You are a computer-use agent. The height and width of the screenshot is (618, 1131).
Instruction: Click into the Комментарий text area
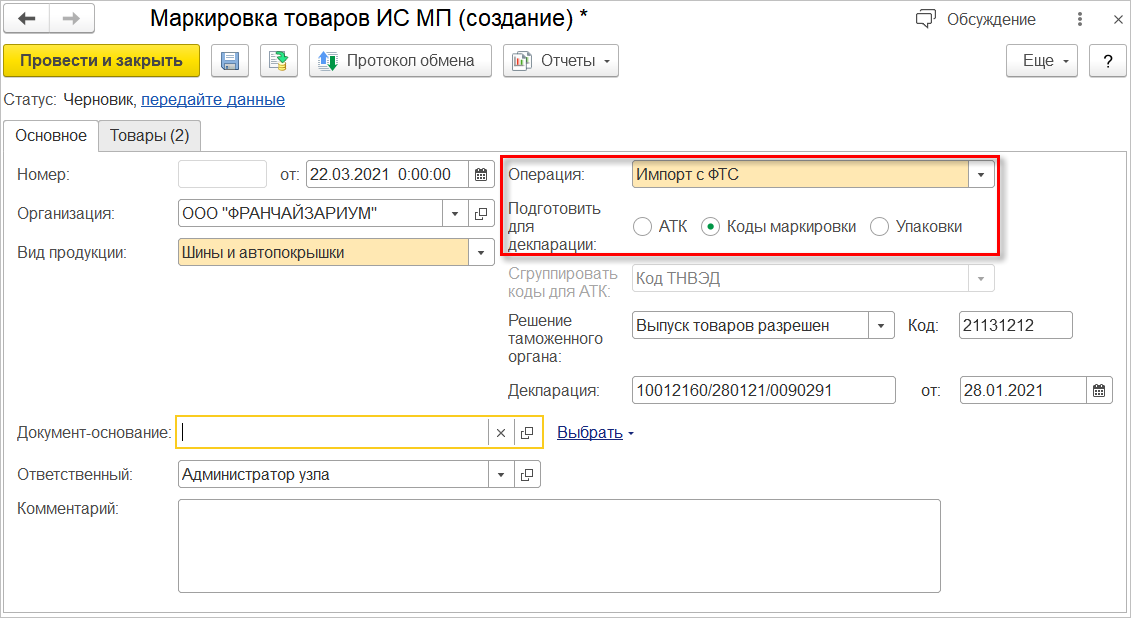click(558, 546)
